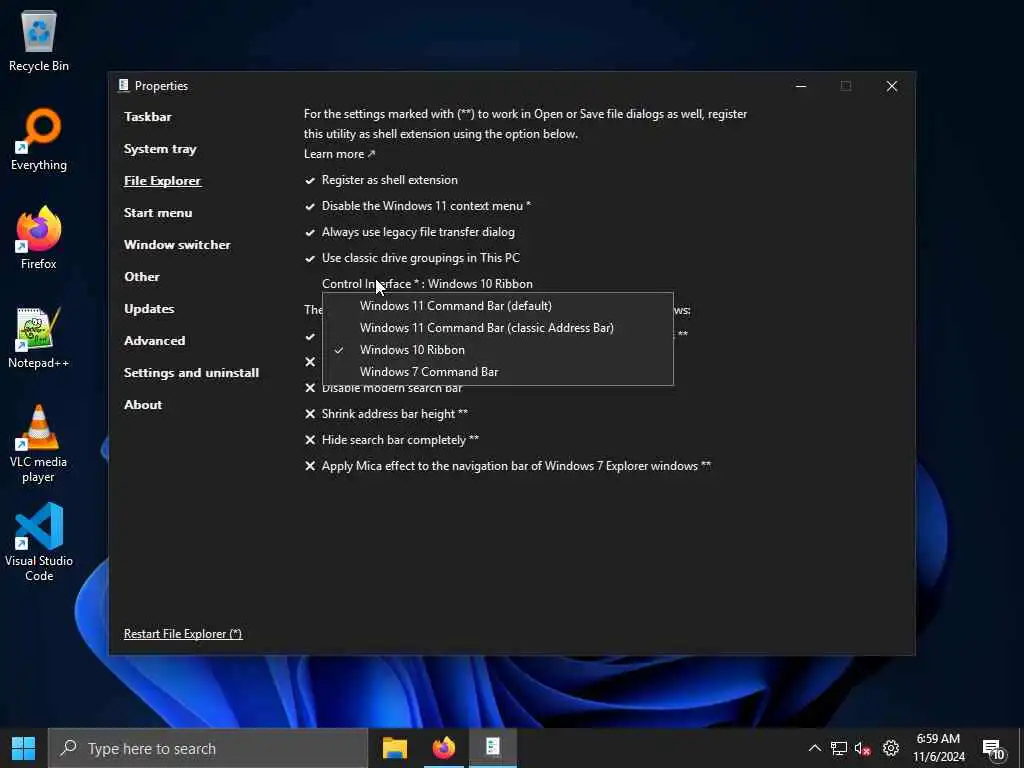Close the Properties window
The height and width of the screenshot is (768, 1024).
coord(891,86)
